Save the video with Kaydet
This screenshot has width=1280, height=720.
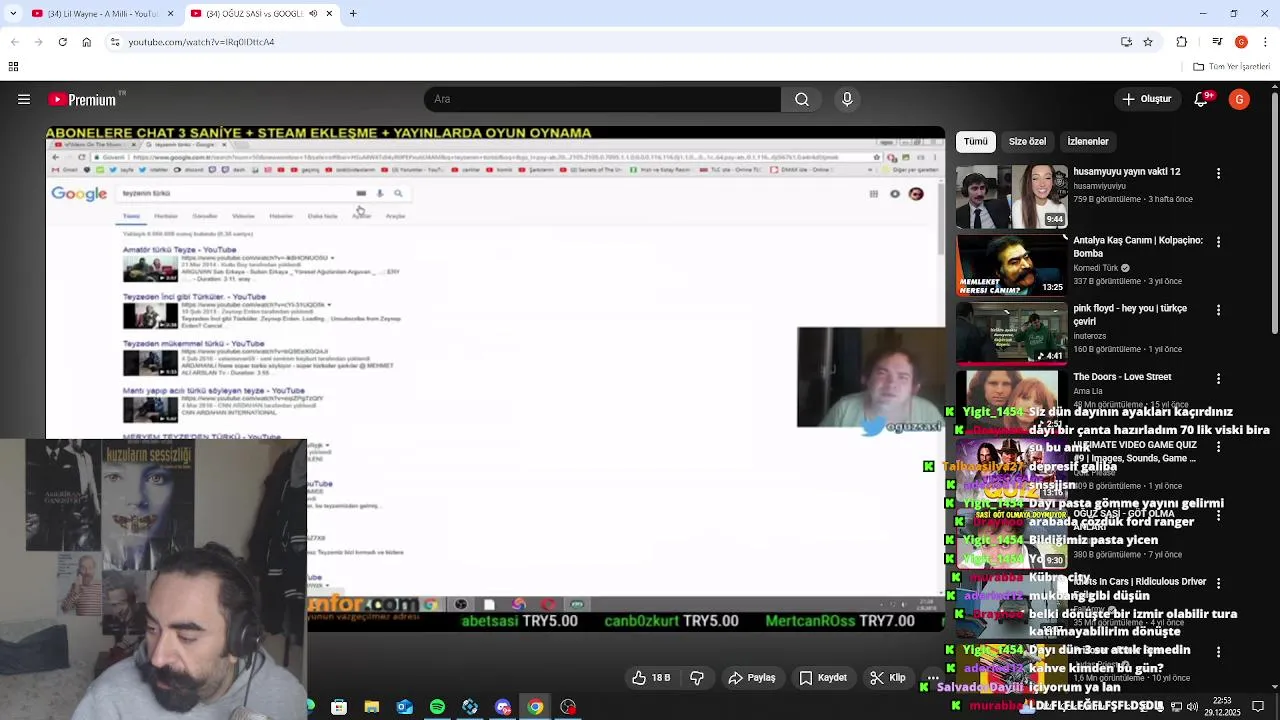pos(823,678)
